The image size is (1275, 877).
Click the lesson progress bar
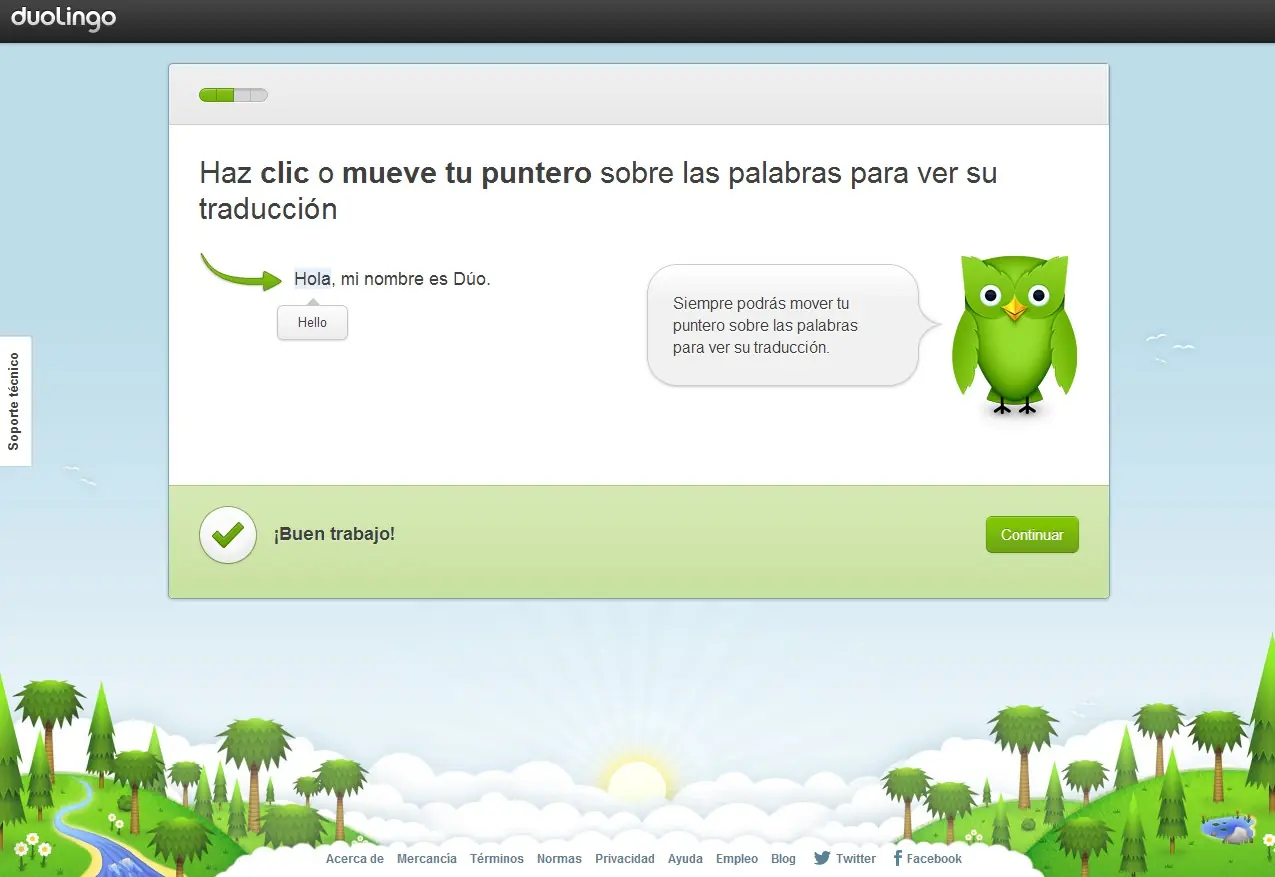coord(233,95)
